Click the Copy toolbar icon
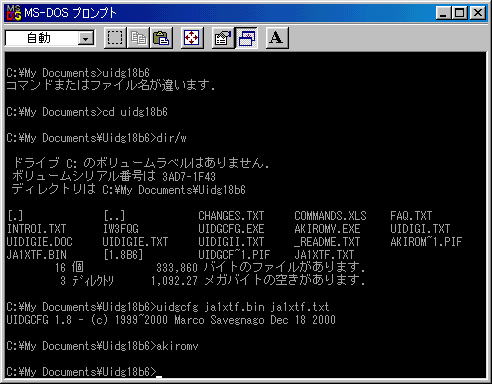The image size is (492, 384). [138, 38]
